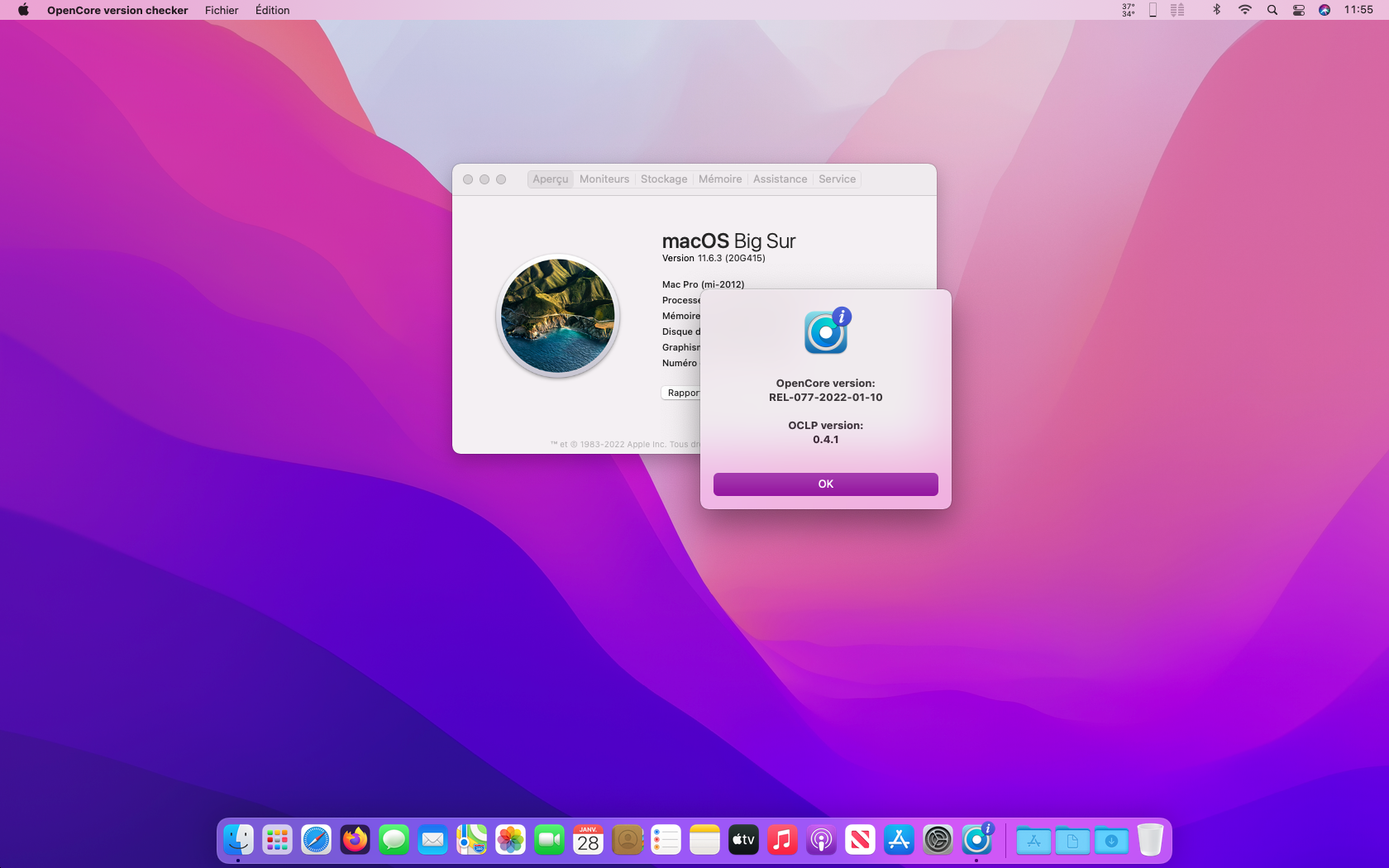This screenshot has width=1389, height=868.
Task: Open Launchpad in the Dock
Action: [278, 841]
